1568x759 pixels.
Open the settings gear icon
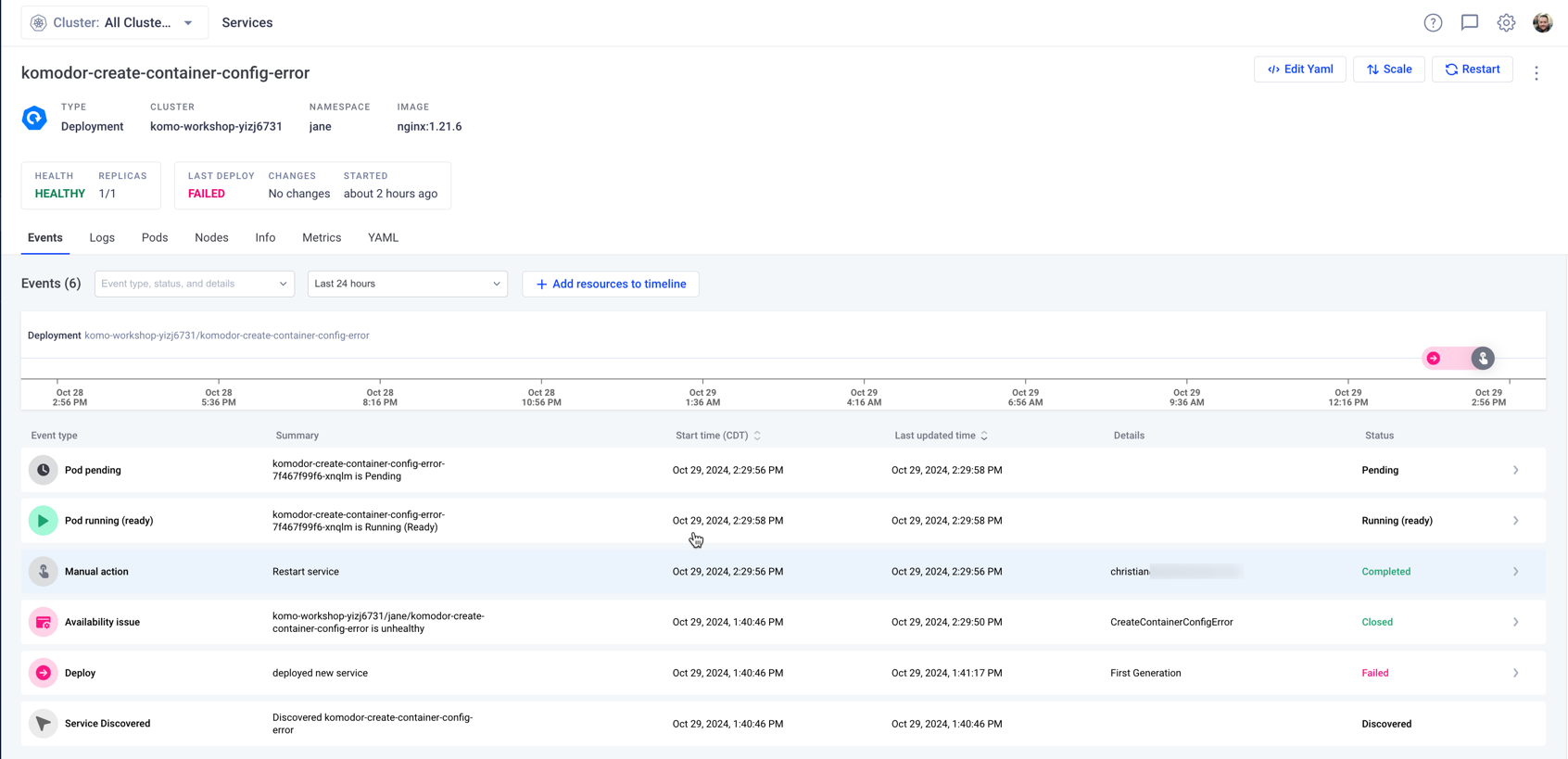1506,23
